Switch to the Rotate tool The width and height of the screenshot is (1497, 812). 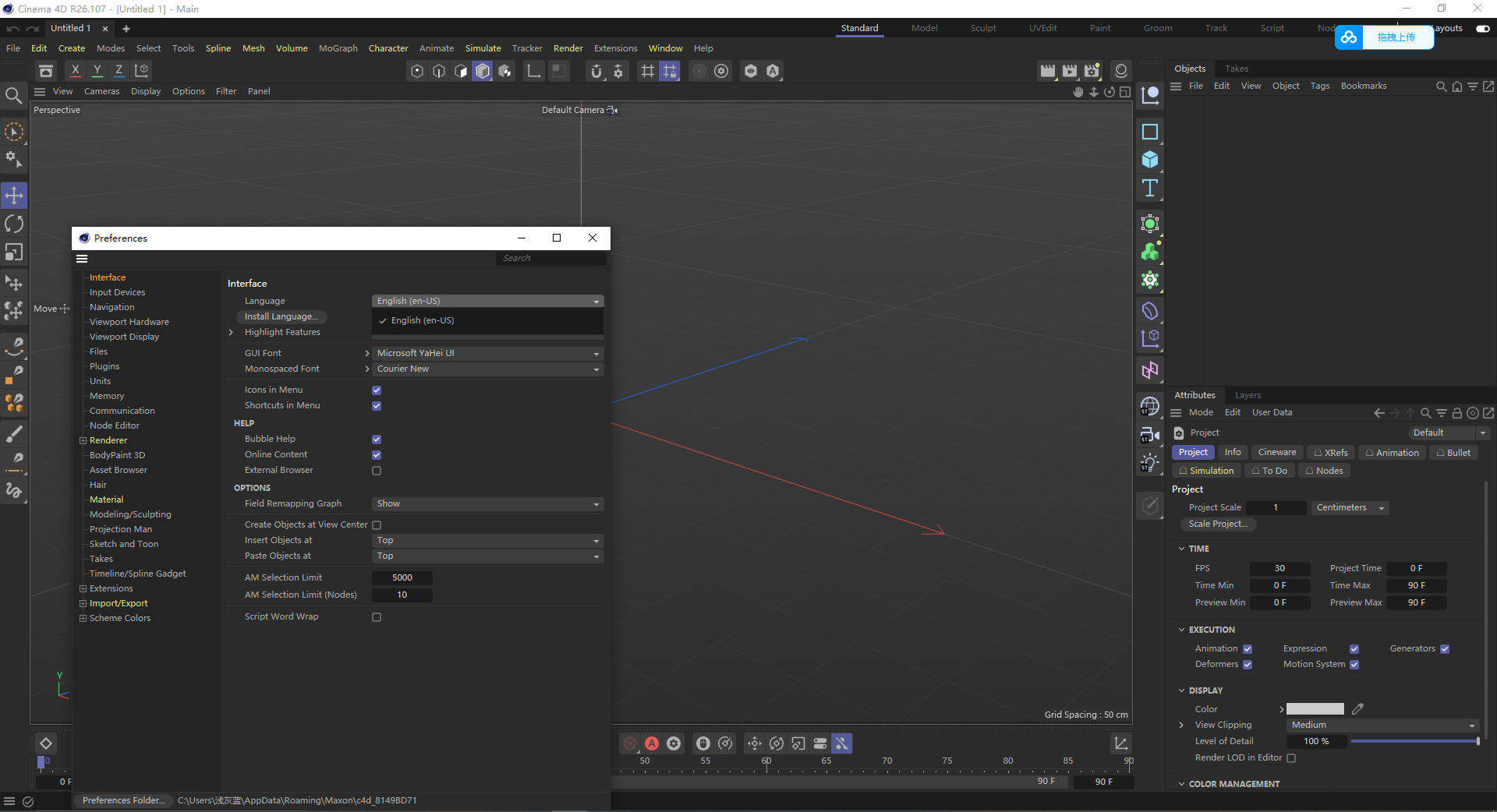pos(13,224)
